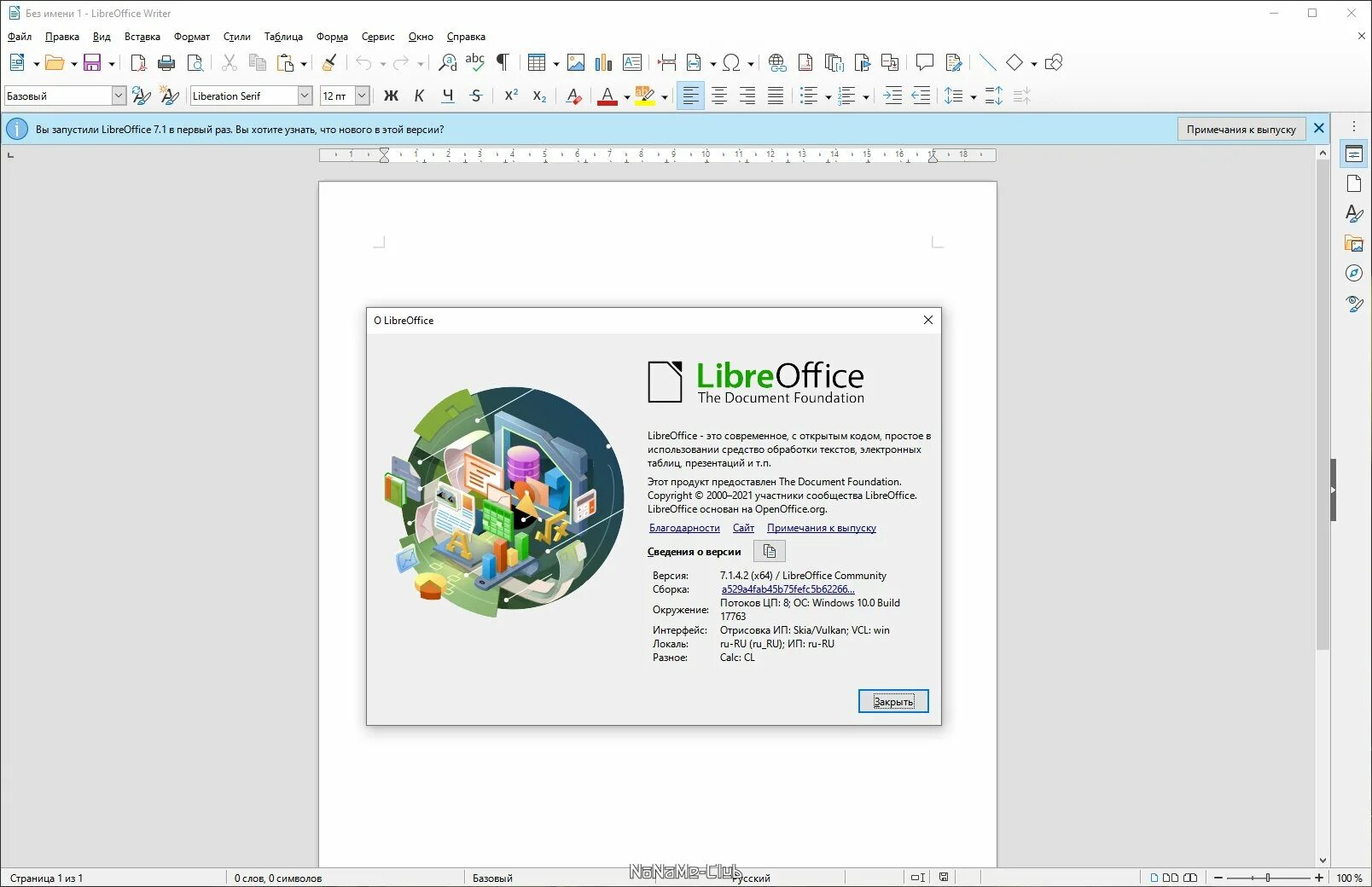Click the Save document icon
The image size is (1372, 887).
(x=92, y=62)
